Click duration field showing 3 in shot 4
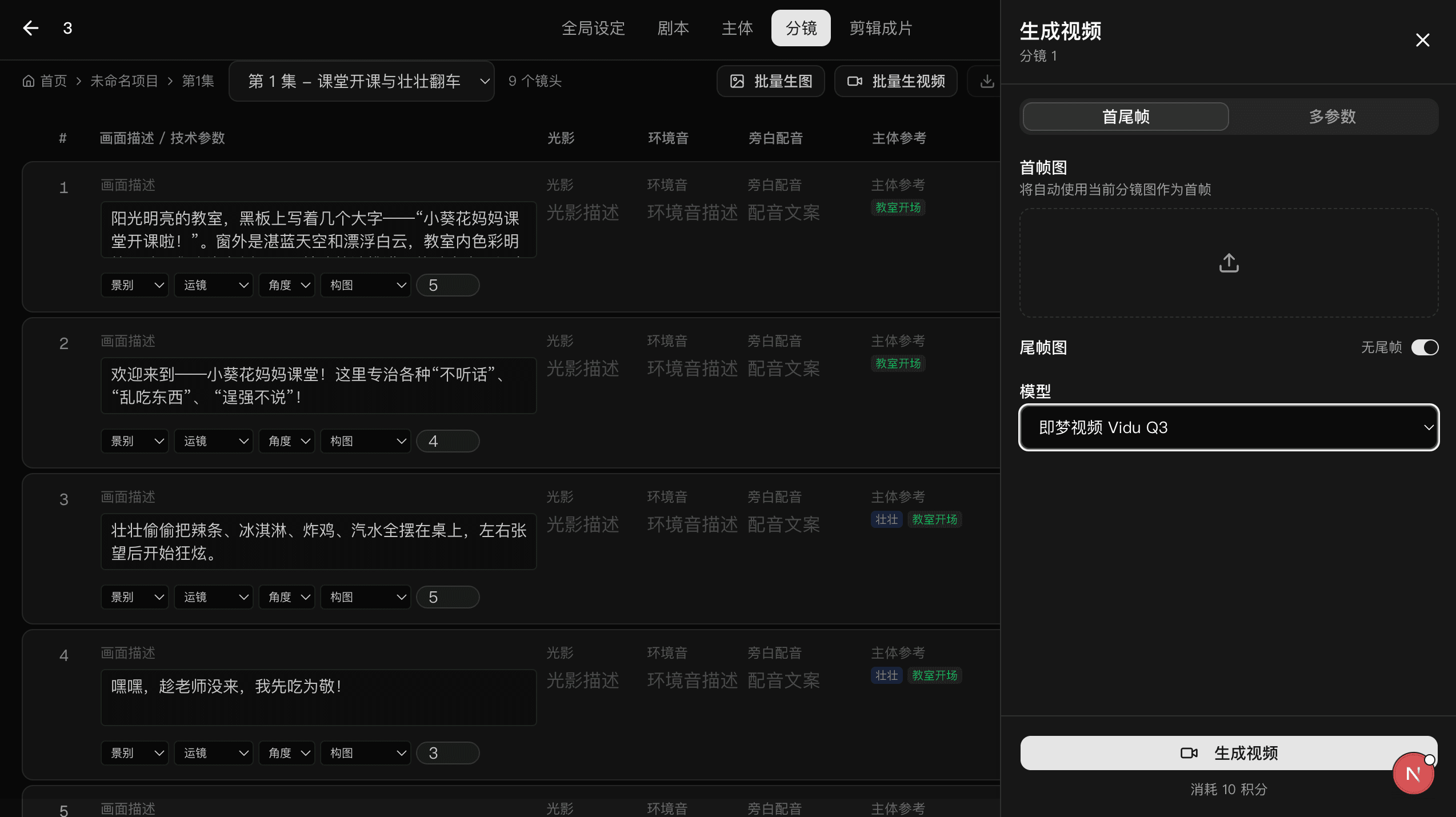This screenshot has width=1456, height=817. (448, 753)
